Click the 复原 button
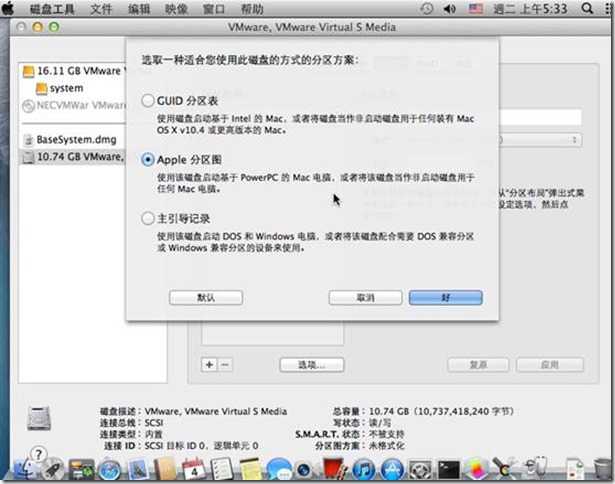Viewport: 615px width, 484px height. (x=478, y=365)
